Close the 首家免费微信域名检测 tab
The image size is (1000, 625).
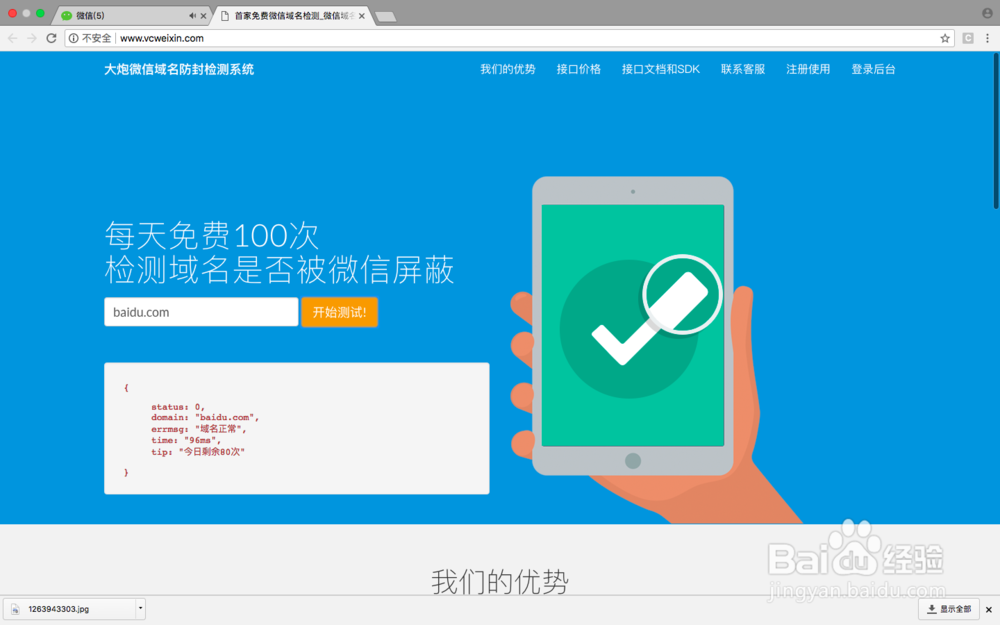tap(362, 16)
